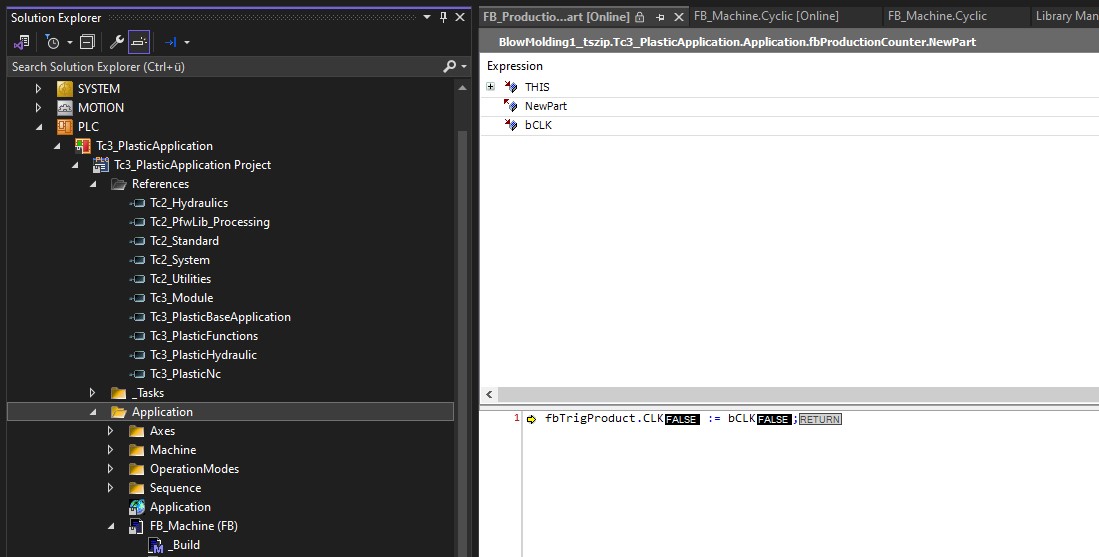Open the search options dropdown arrow
The width and height of the screenshot is (1099, 557).
[464, 67]
